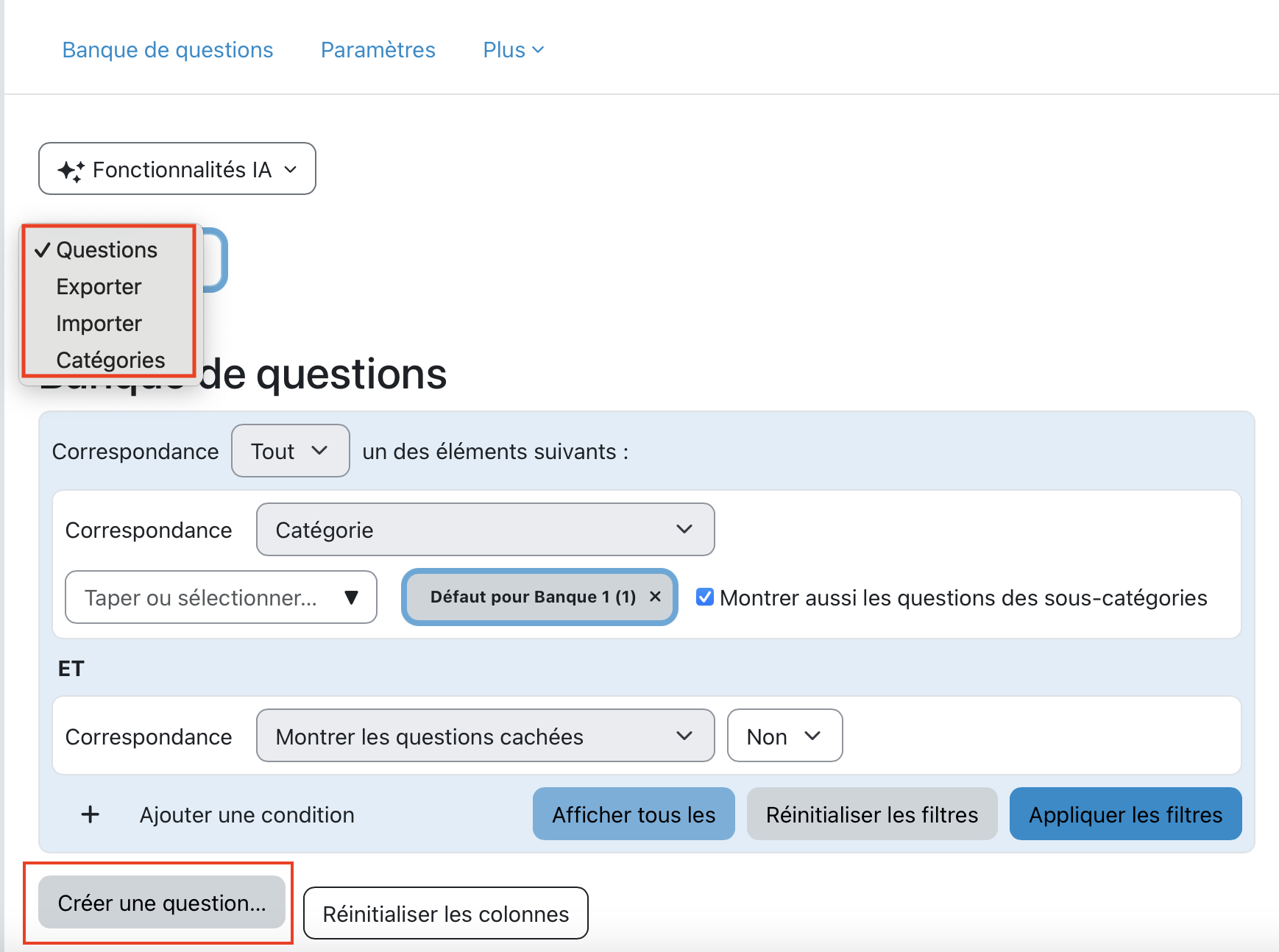Open the Montrer les questions cachées dropdown
The image size is (1279, 952).
485,736
